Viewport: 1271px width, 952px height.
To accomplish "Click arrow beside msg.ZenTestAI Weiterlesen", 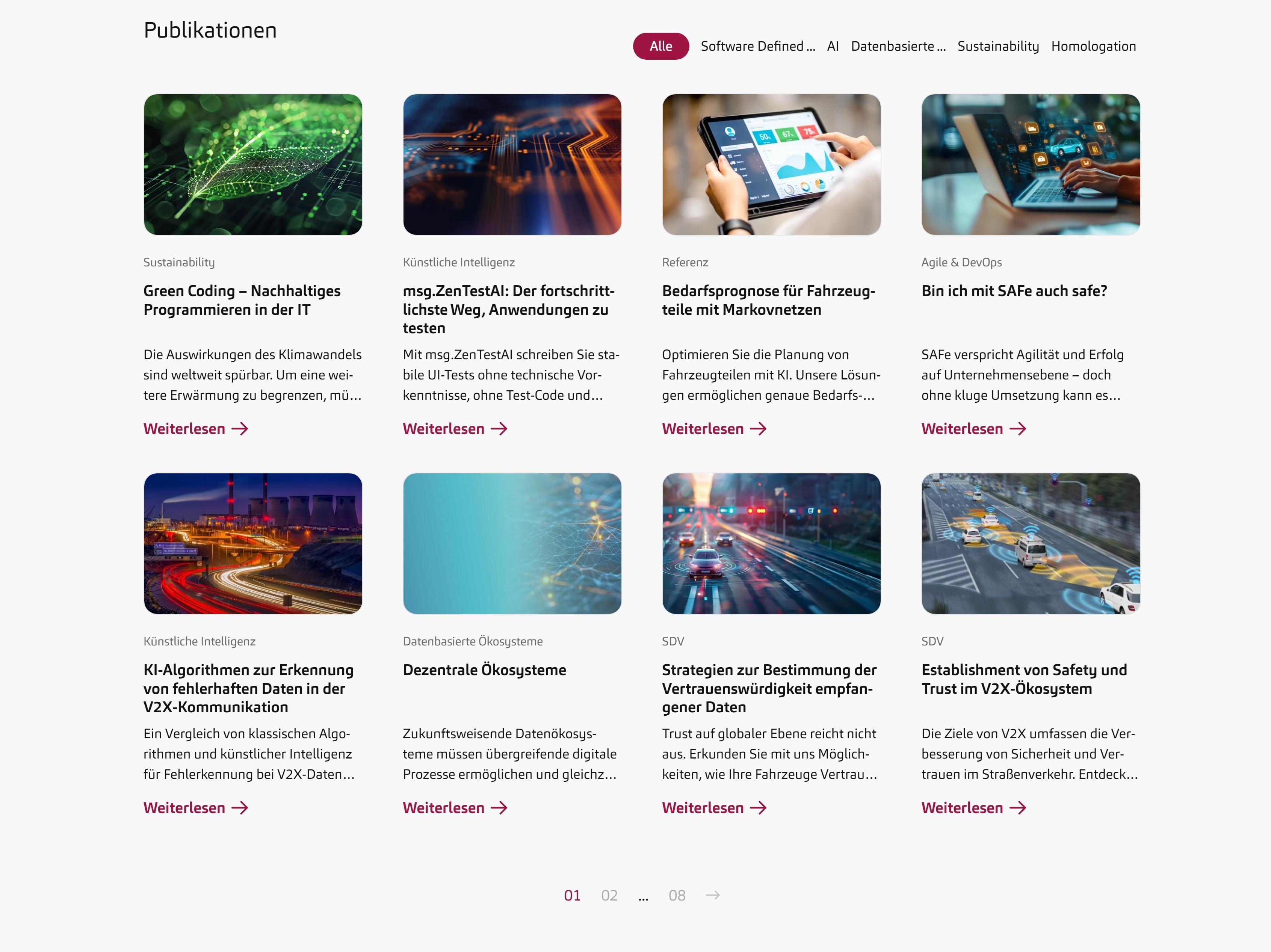I will pyautogui.click(x=499, y=429).
